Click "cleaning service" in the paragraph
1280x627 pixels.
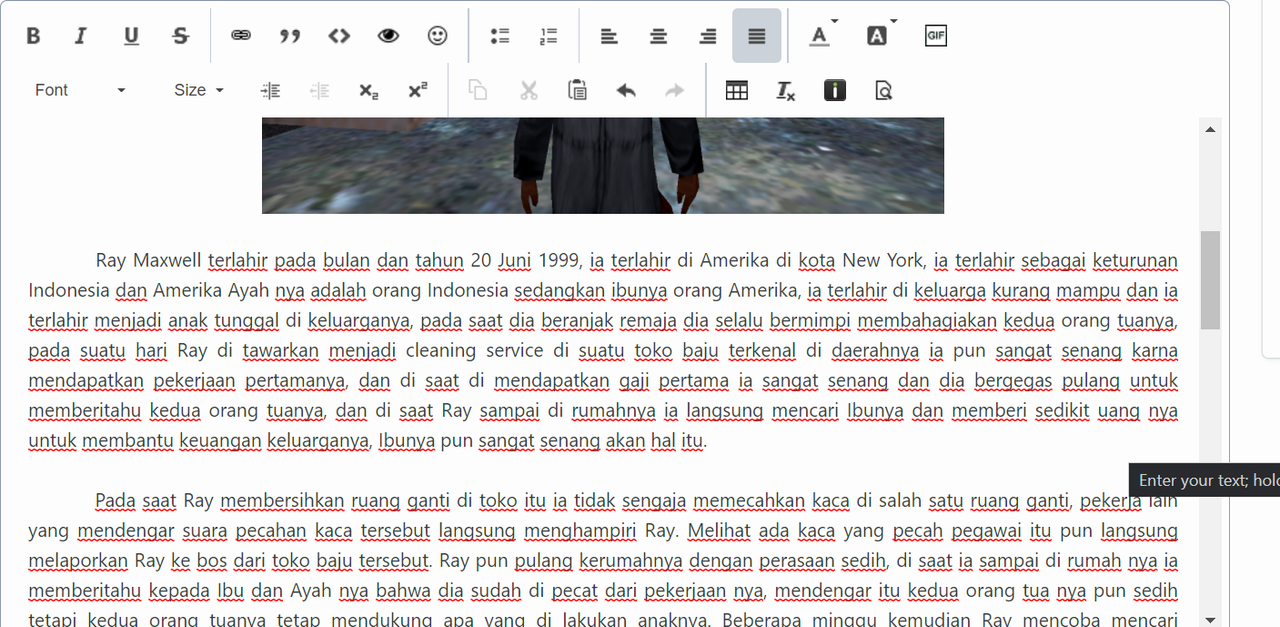pyautogui.click(x=476, y=351)
